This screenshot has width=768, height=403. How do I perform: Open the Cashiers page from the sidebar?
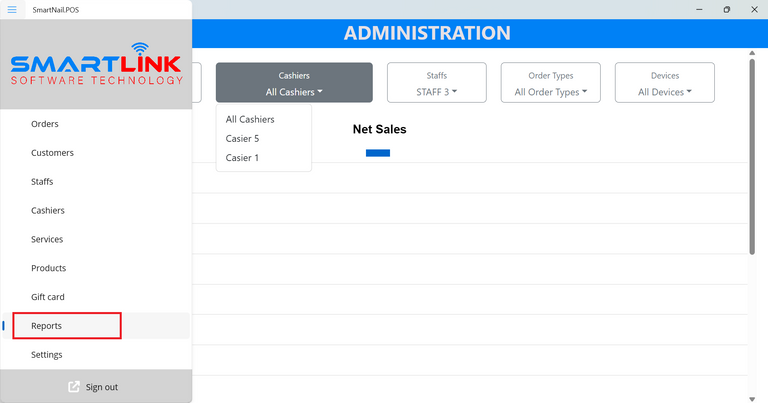tap(48, 211)
